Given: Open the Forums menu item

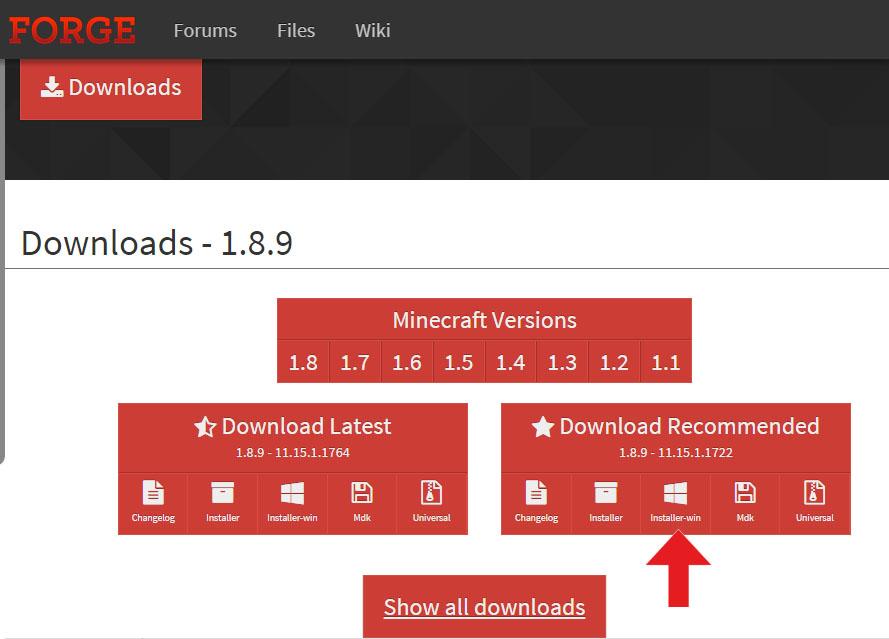Looking at the screenshot, I should [205, 30].
